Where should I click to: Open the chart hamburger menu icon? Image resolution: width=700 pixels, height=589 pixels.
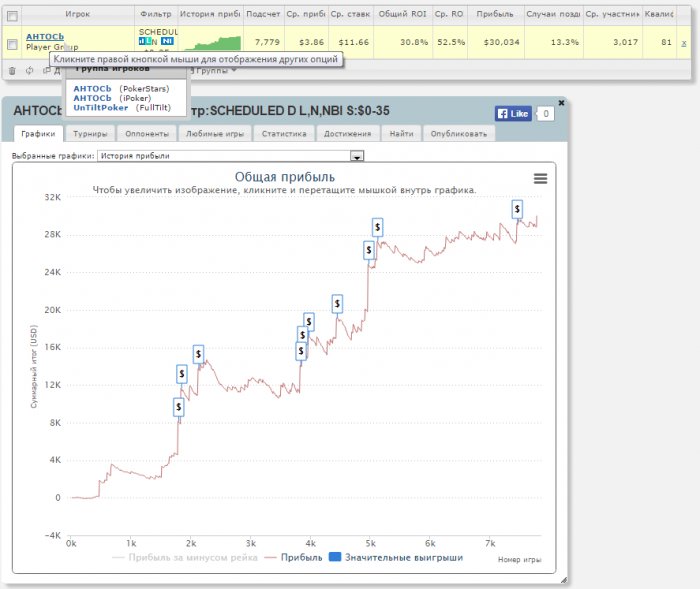click(540, 178)
